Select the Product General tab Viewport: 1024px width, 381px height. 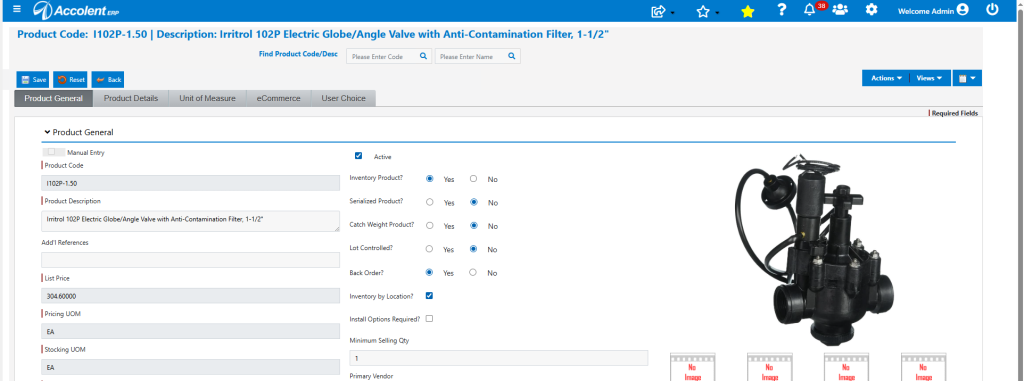54,99
